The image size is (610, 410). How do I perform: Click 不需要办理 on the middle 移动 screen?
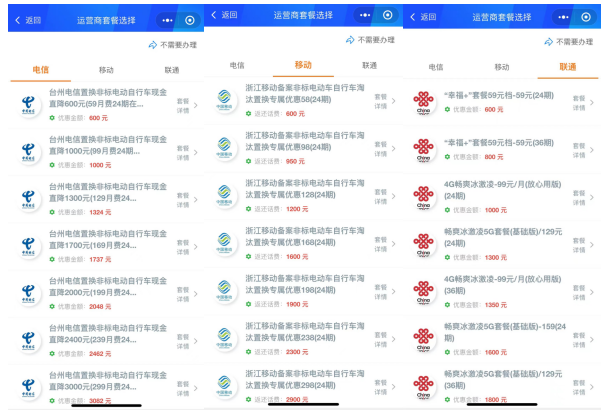tap(376, 40)
